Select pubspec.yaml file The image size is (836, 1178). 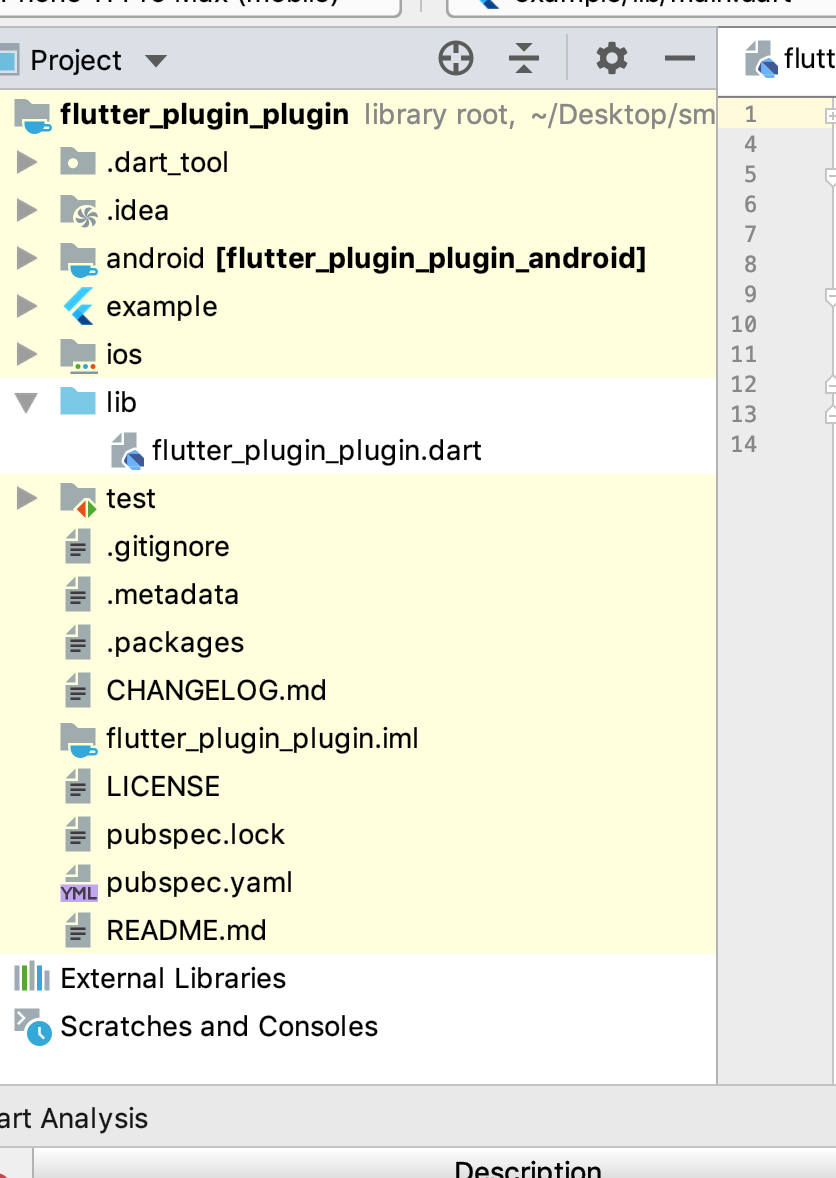(199, 883)
